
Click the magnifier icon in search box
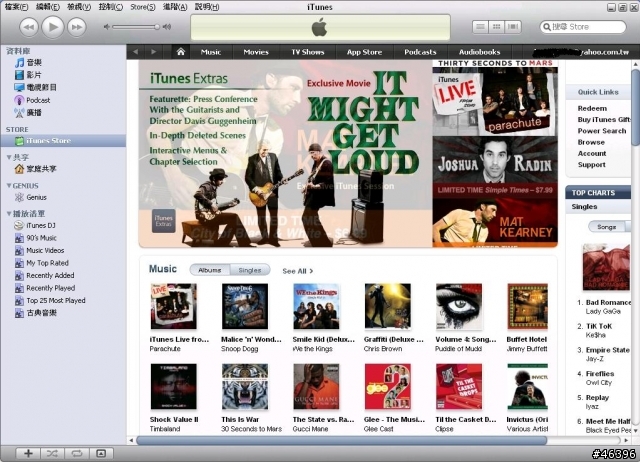pyautogui.click(x=547, y=27)
